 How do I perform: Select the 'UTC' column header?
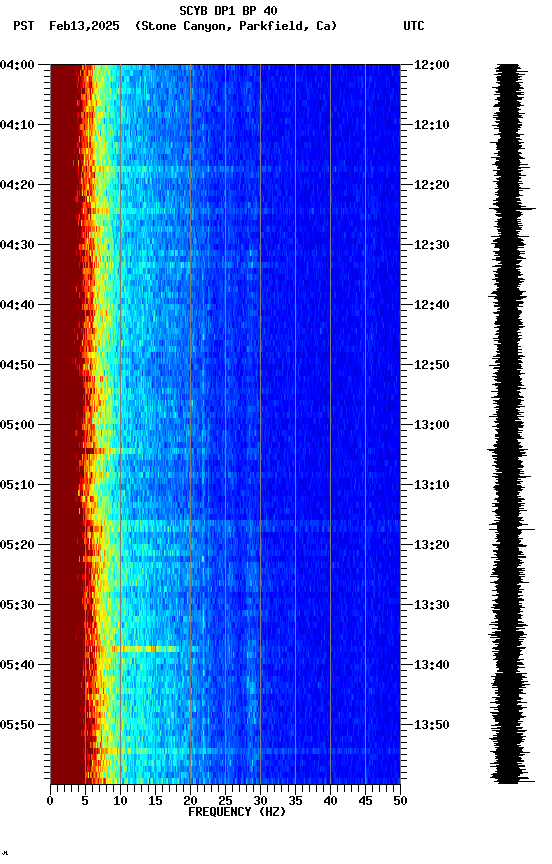(x=414, y=26)
